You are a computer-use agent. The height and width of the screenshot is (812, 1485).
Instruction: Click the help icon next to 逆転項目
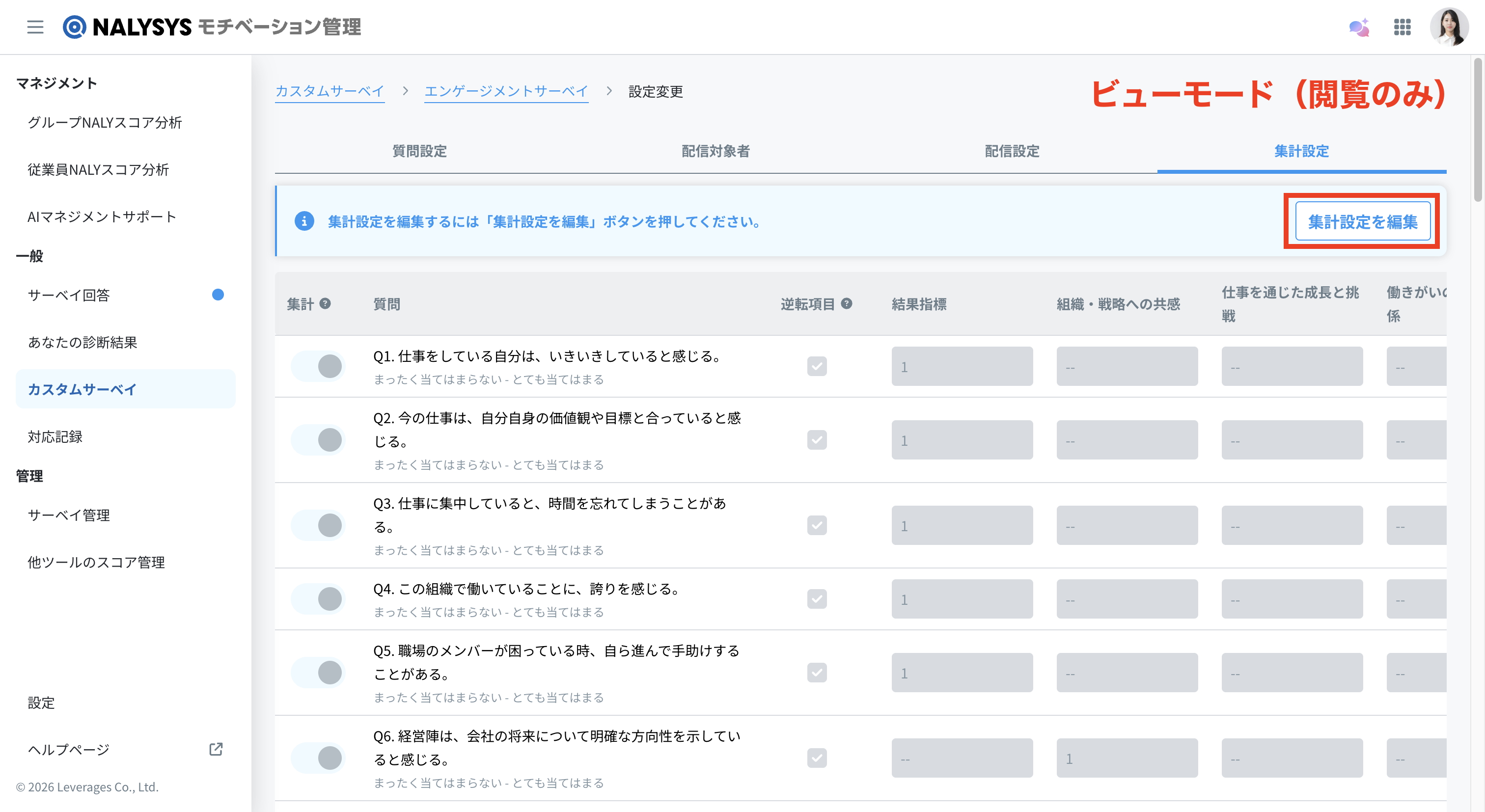coord(846,304)
